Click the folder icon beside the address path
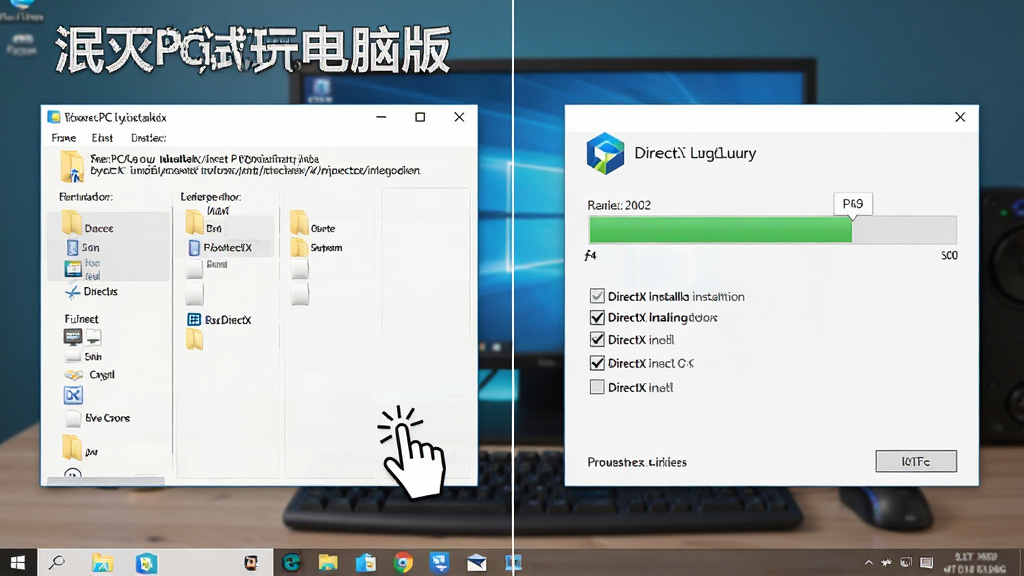1024x576 pixels. click(x=72, y=167)
